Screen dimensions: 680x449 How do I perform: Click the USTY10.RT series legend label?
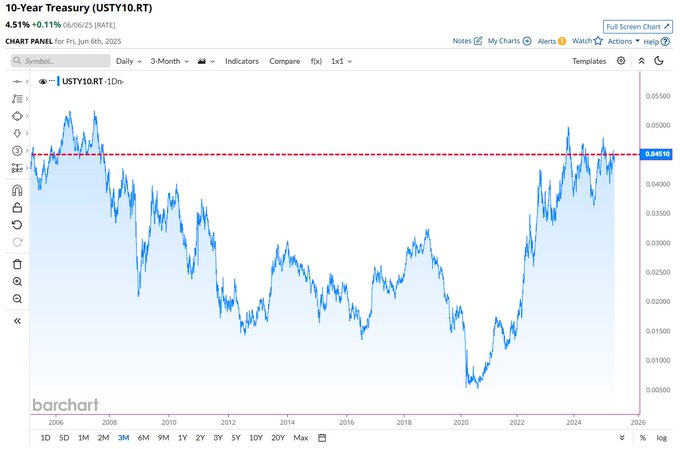(x=82, y=82)
